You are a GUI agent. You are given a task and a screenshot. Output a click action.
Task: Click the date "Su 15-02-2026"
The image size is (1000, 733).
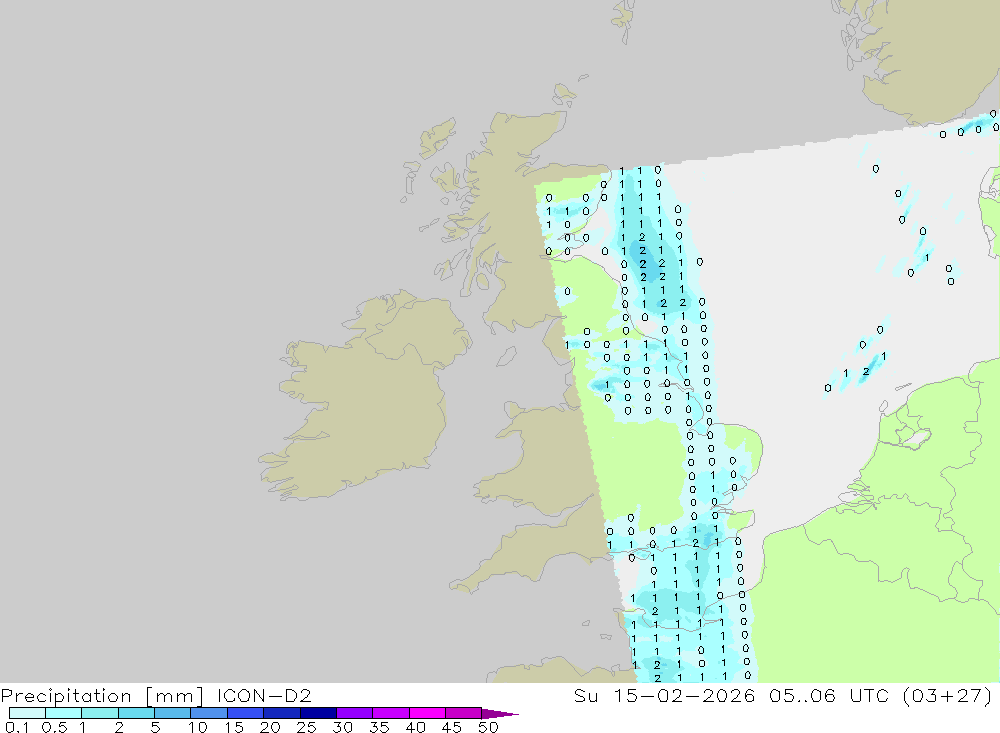pyautogui.click(x=665, y=695)
